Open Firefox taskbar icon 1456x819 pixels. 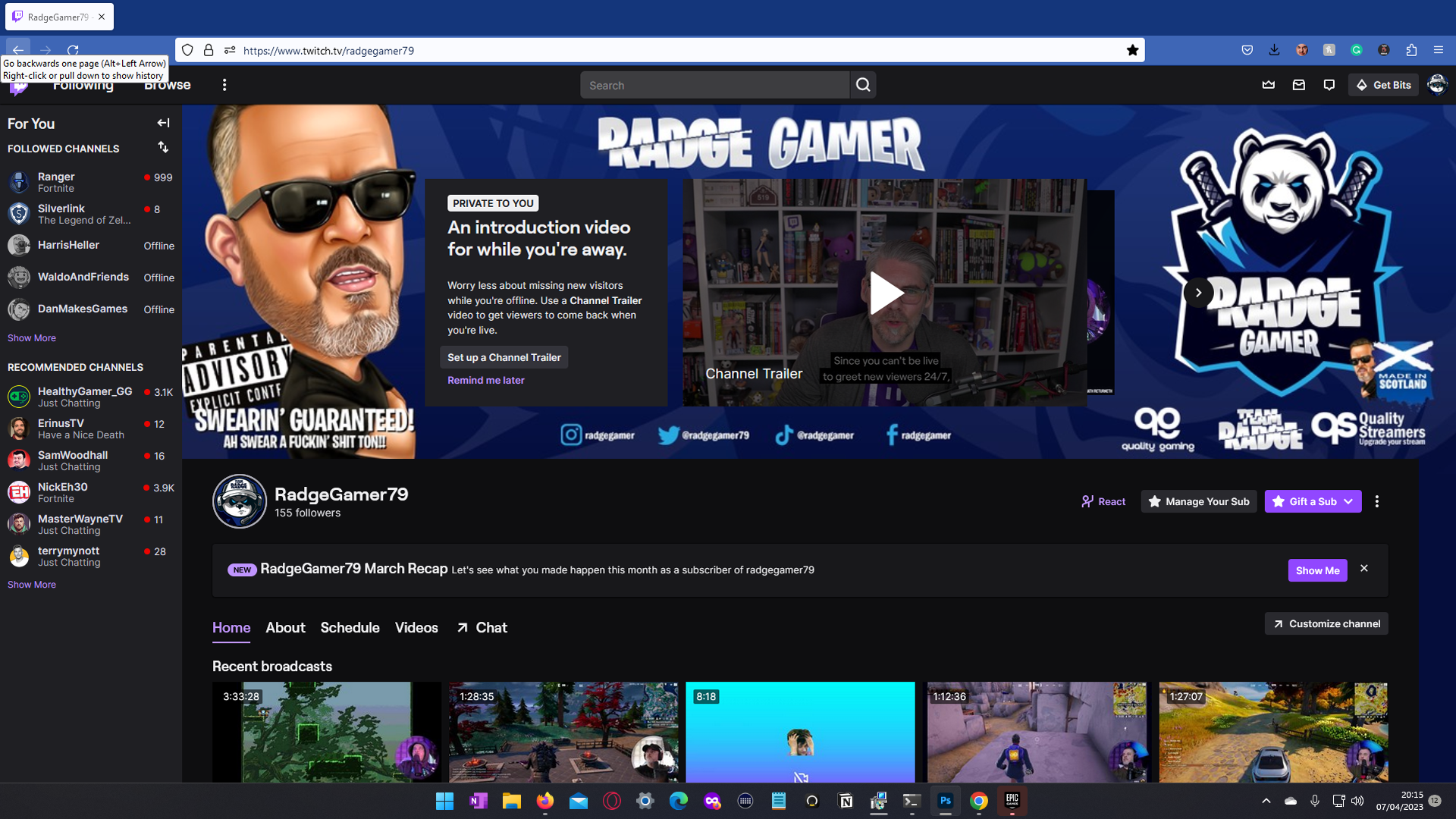point(544,801)
